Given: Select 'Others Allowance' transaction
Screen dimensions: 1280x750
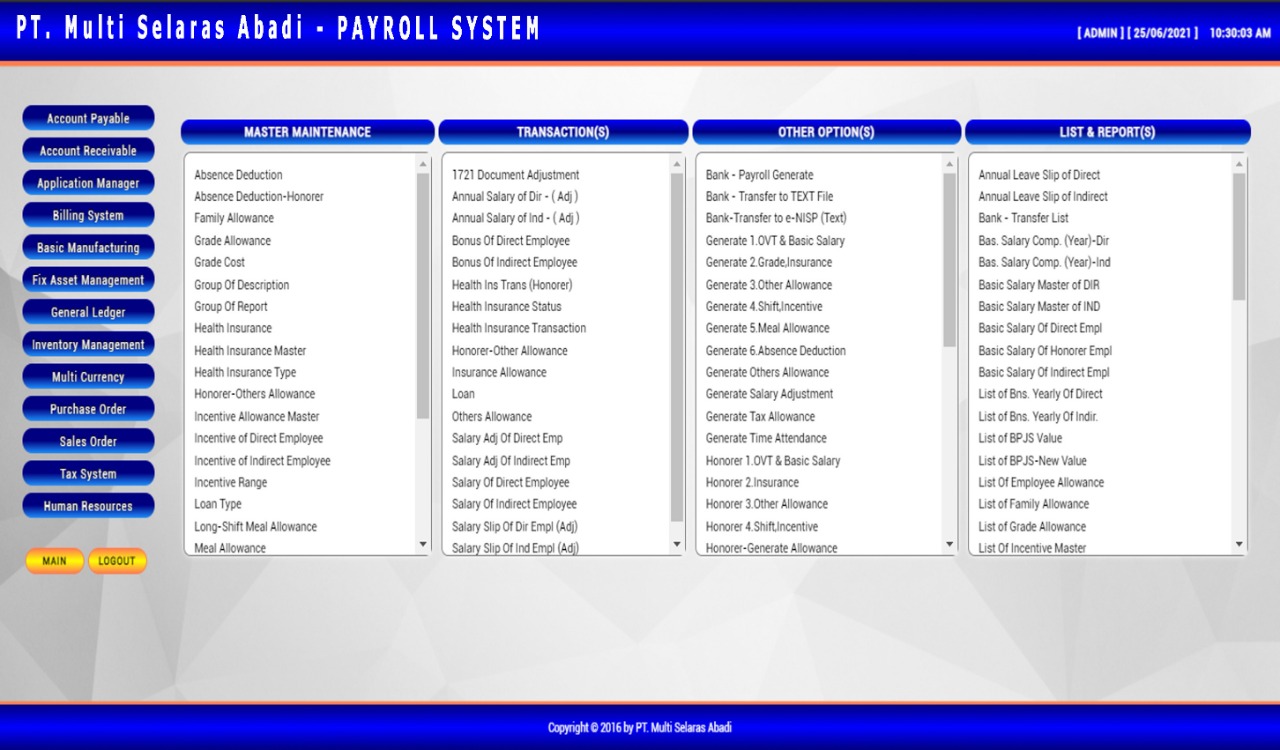Looking at the screenshot, I should 492,416.
